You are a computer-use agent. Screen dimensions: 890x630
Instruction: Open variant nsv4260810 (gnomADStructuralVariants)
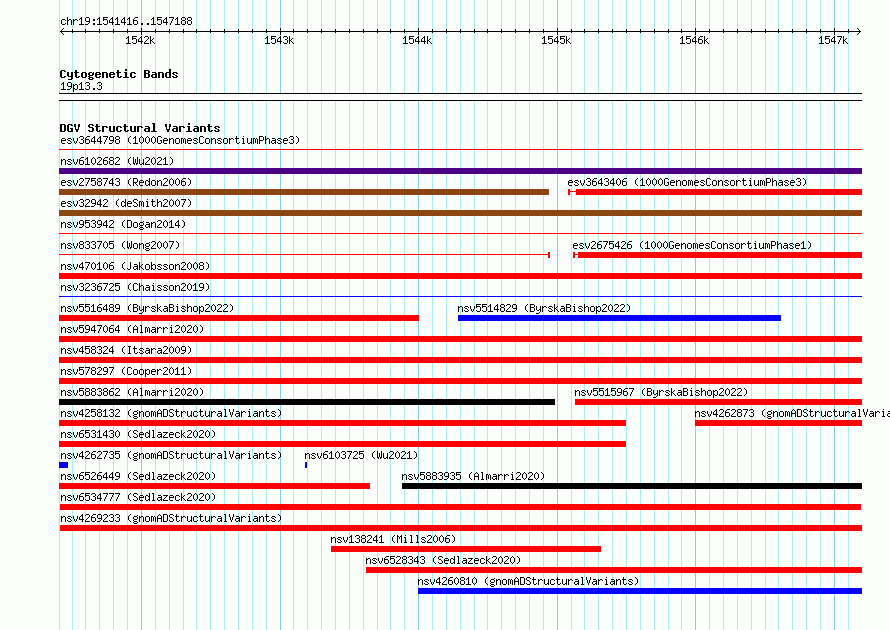[528, 581]
